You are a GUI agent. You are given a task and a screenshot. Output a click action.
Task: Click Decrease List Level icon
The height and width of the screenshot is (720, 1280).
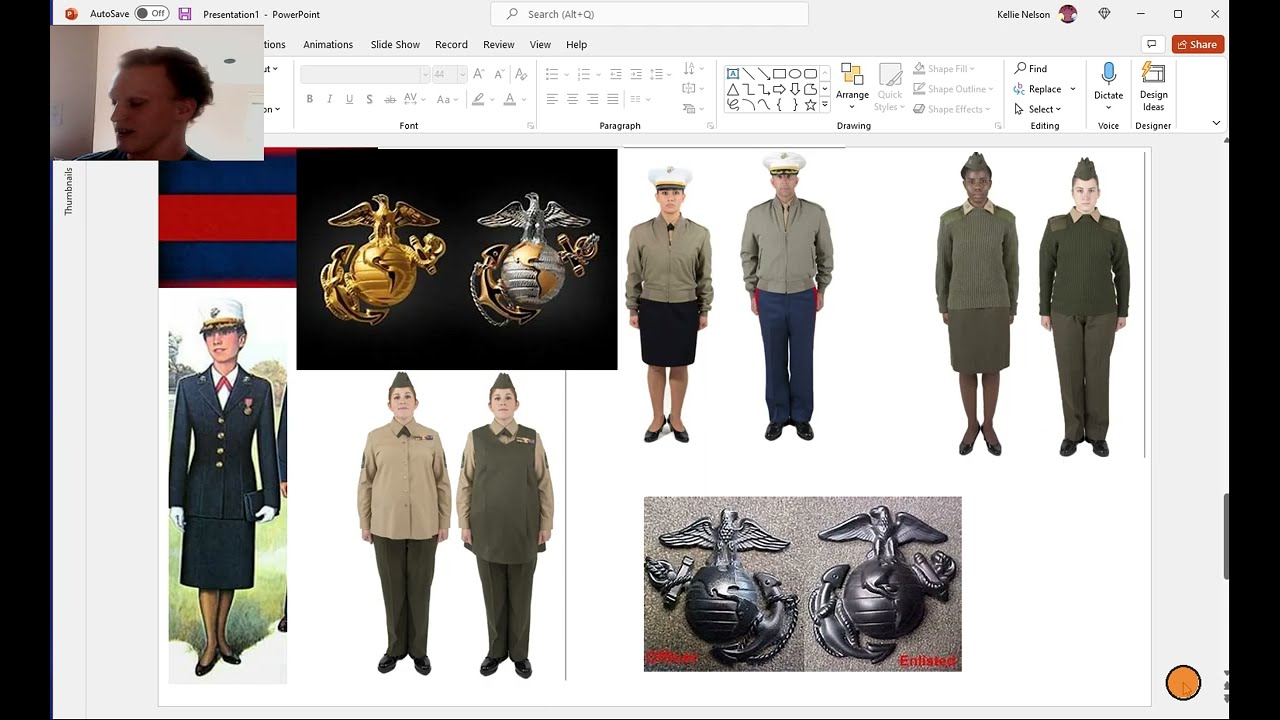(616, 74)
